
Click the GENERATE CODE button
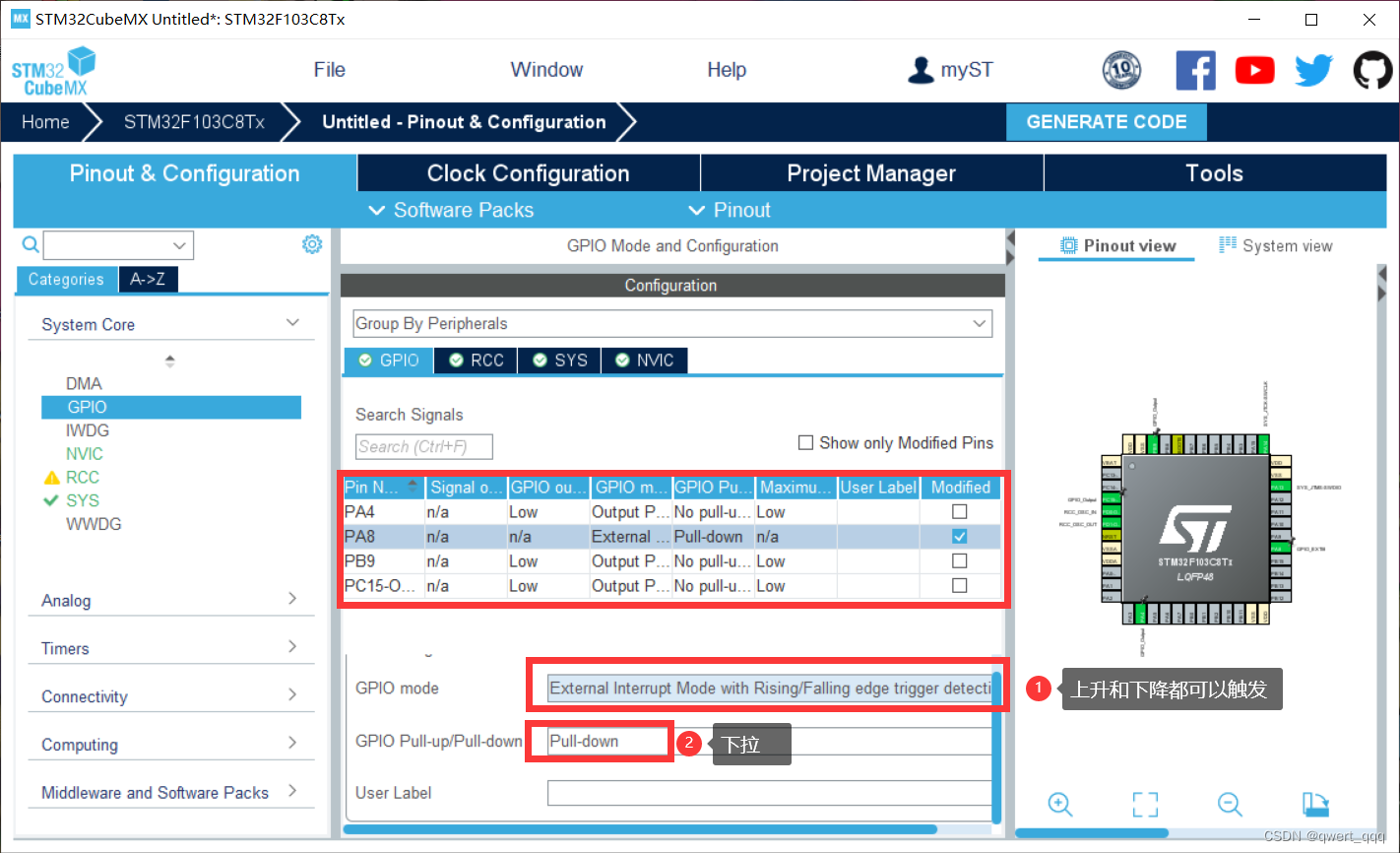(x=1107, y=122)
